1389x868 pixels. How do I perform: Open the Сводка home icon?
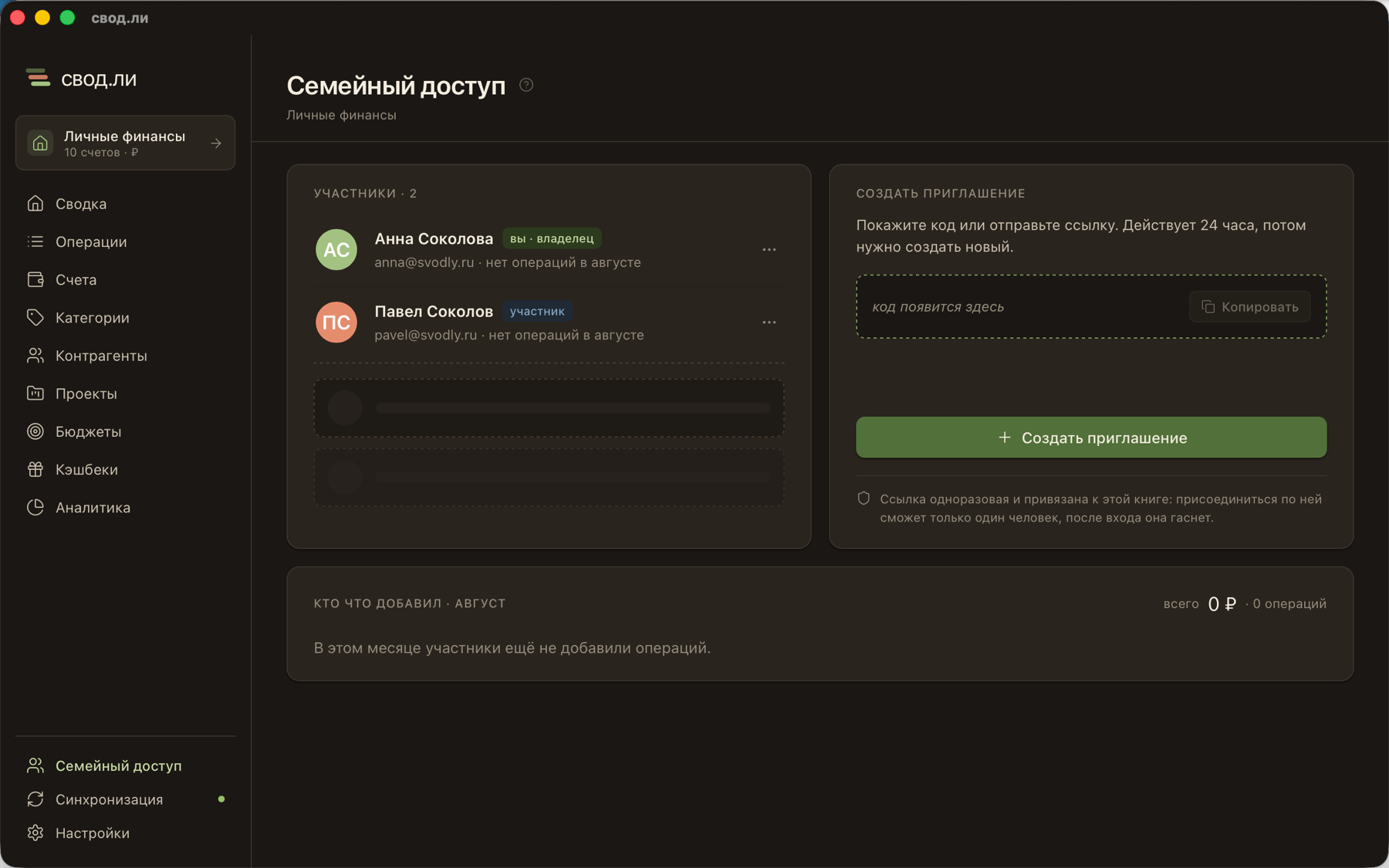[35, 204]
